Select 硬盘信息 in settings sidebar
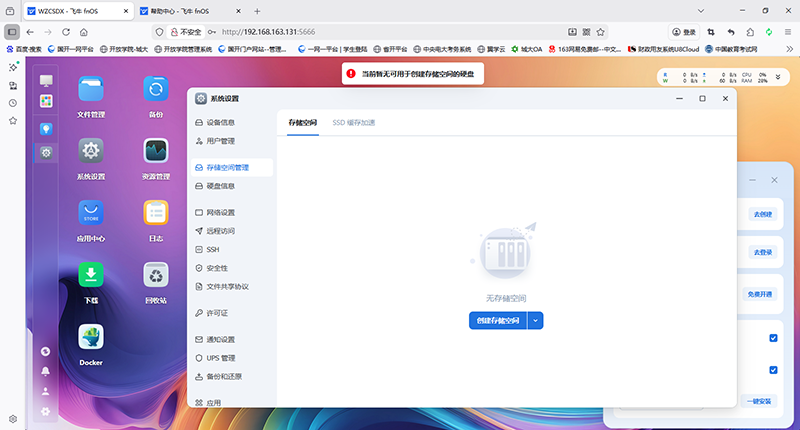Viewport: 800px width, 430px height. (232, 186)
